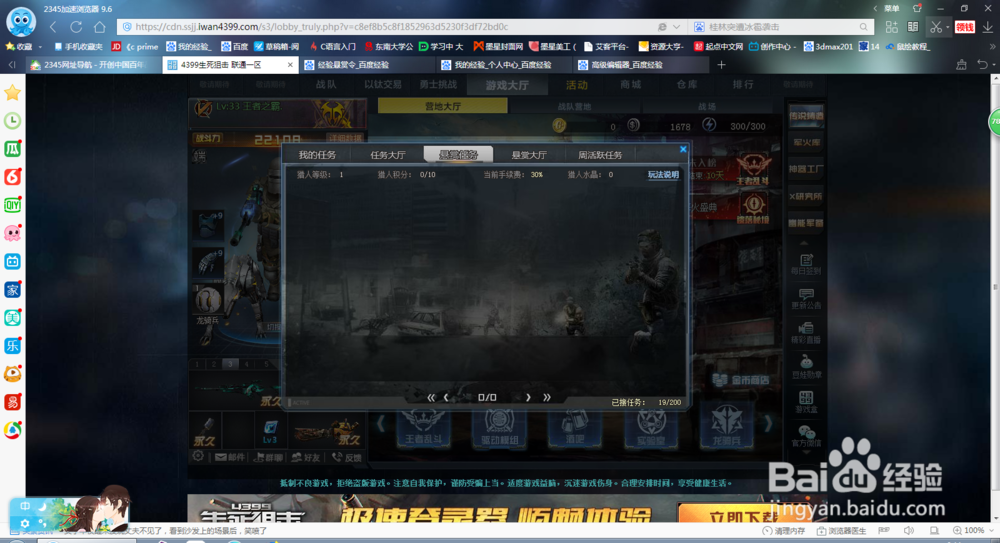
Task: Open the 金币商店 gold shop
Action: tap(740, 380)
